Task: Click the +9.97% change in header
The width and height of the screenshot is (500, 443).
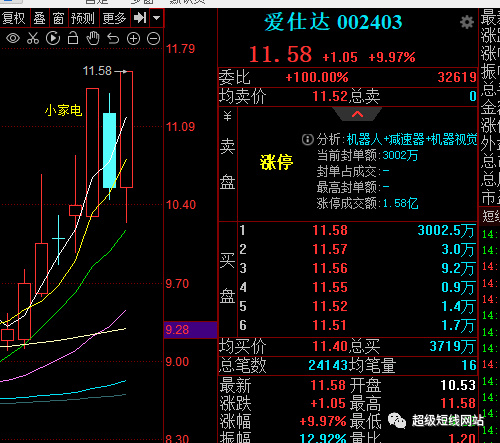Action: pyautogui.click(x=392, y=57)
